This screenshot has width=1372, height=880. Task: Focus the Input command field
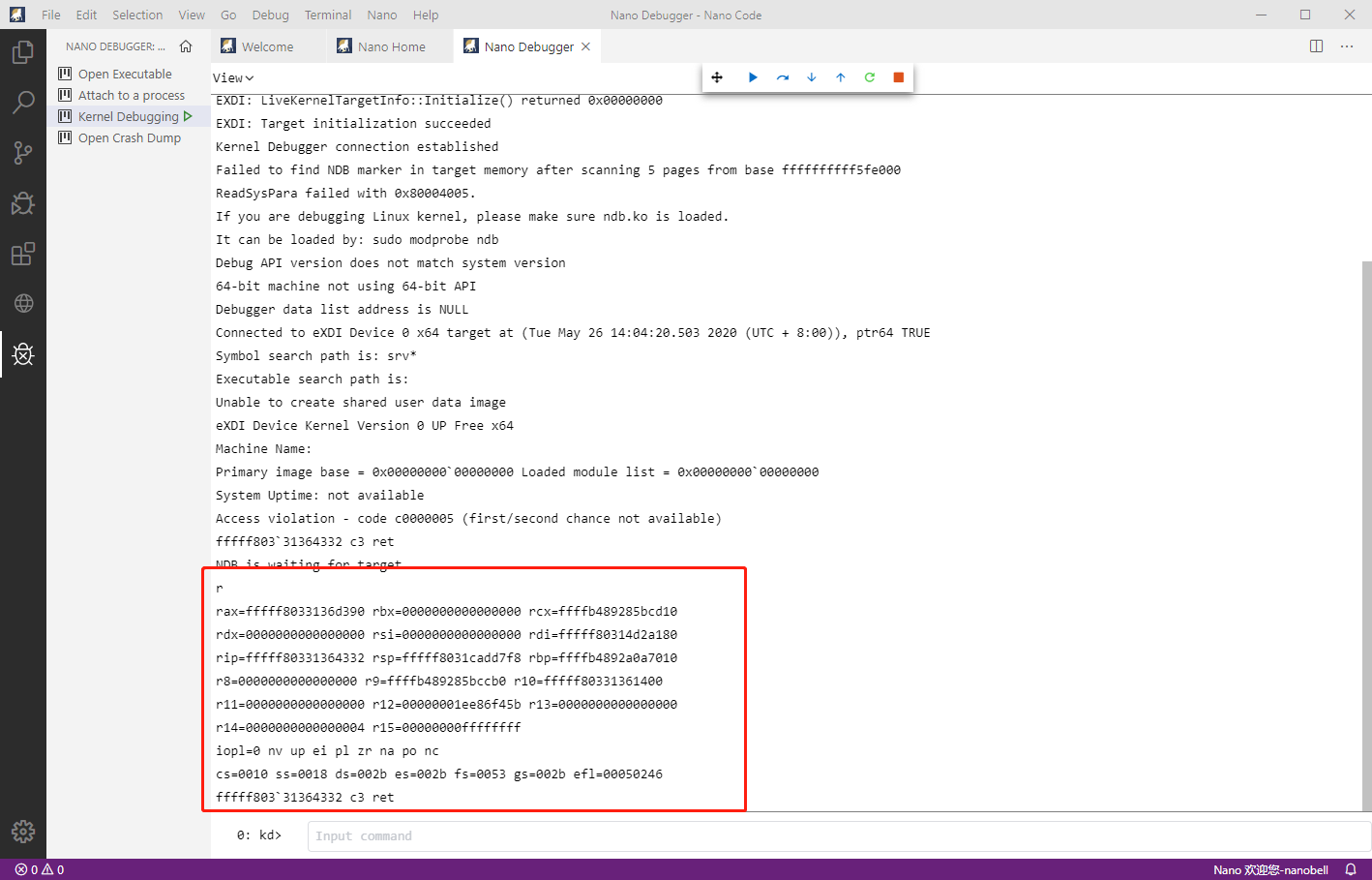coord(839,835)
